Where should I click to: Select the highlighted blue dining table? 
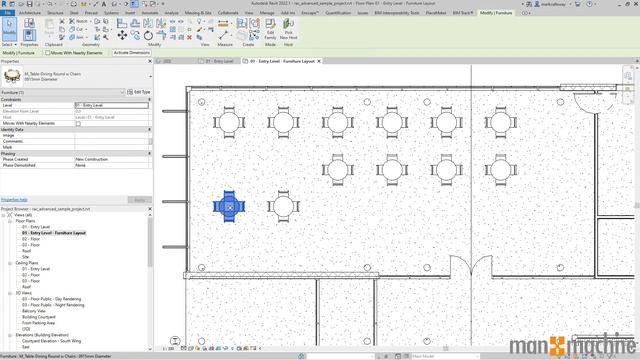[229, 207]
